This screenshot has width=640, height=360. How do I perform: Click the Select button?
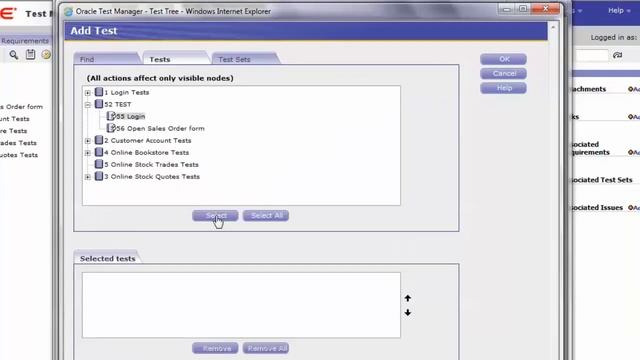(x=215, y=216)
